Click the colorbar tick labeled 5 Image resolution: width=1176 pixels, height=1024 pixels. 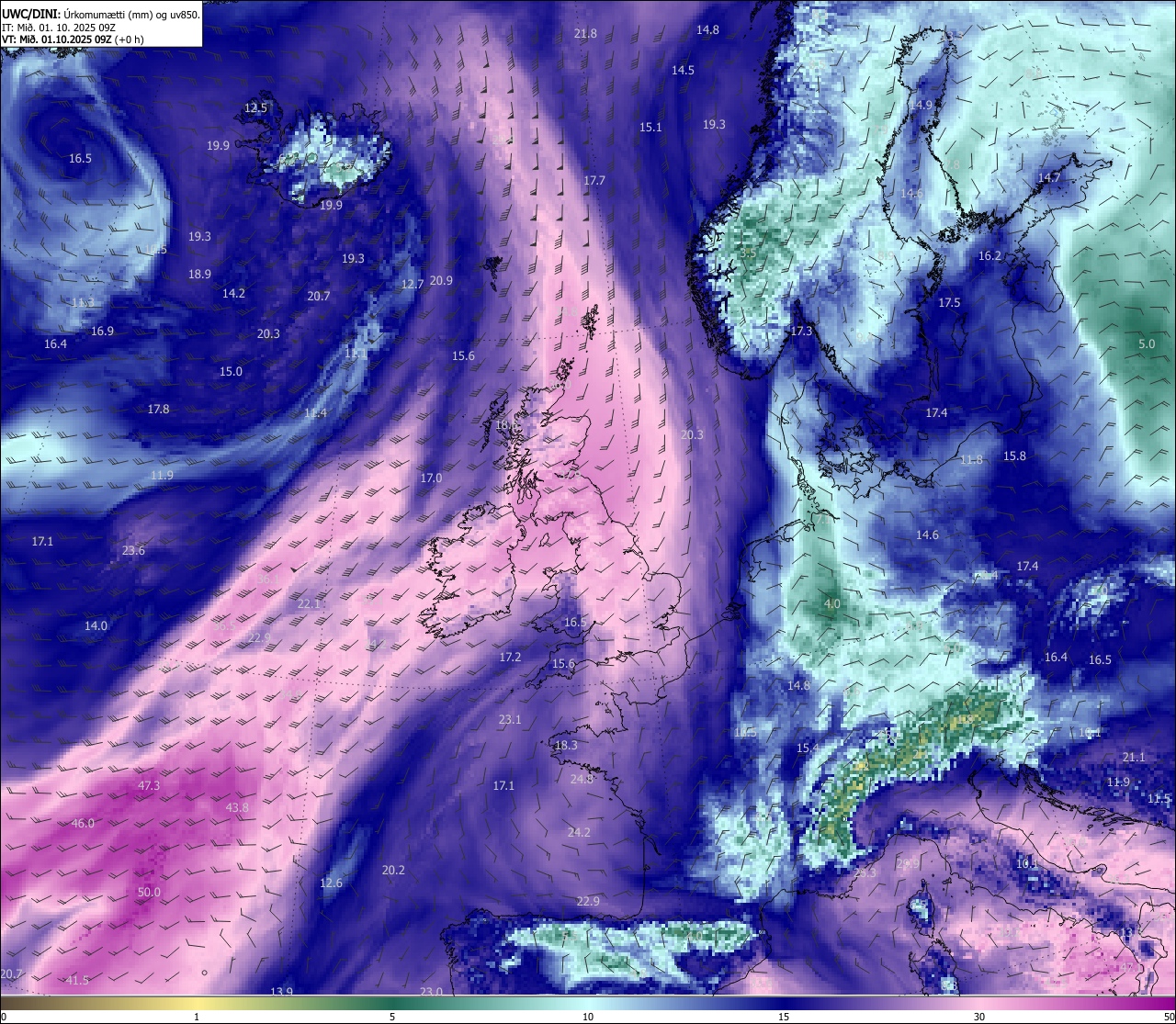coord(392,1017)
